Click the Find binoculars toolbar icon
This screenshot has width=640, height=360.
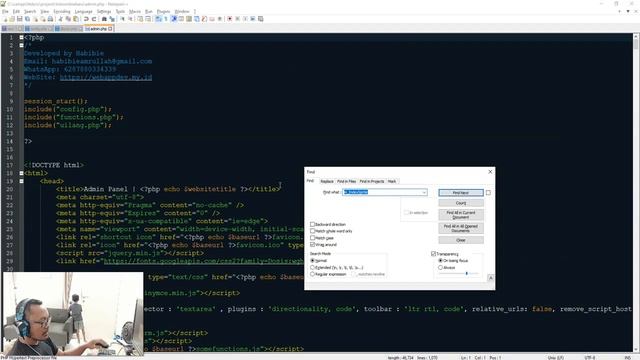104,19
